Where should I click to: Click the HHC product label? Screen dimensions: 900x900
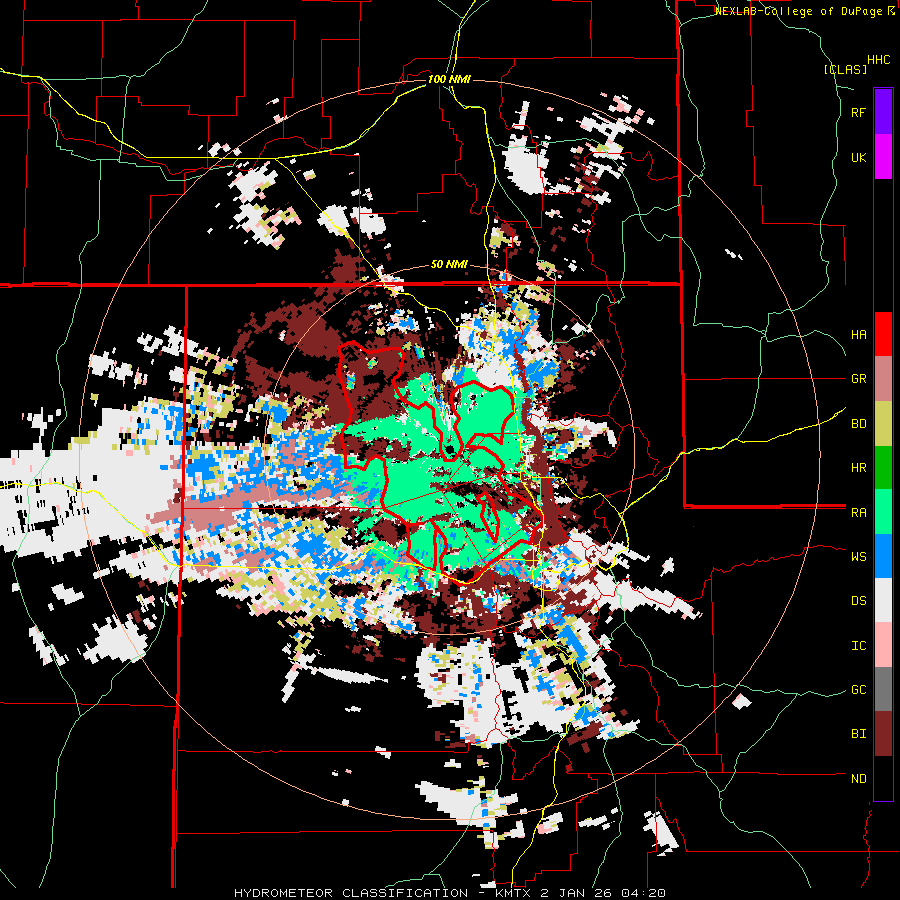(x=878, y=60)
